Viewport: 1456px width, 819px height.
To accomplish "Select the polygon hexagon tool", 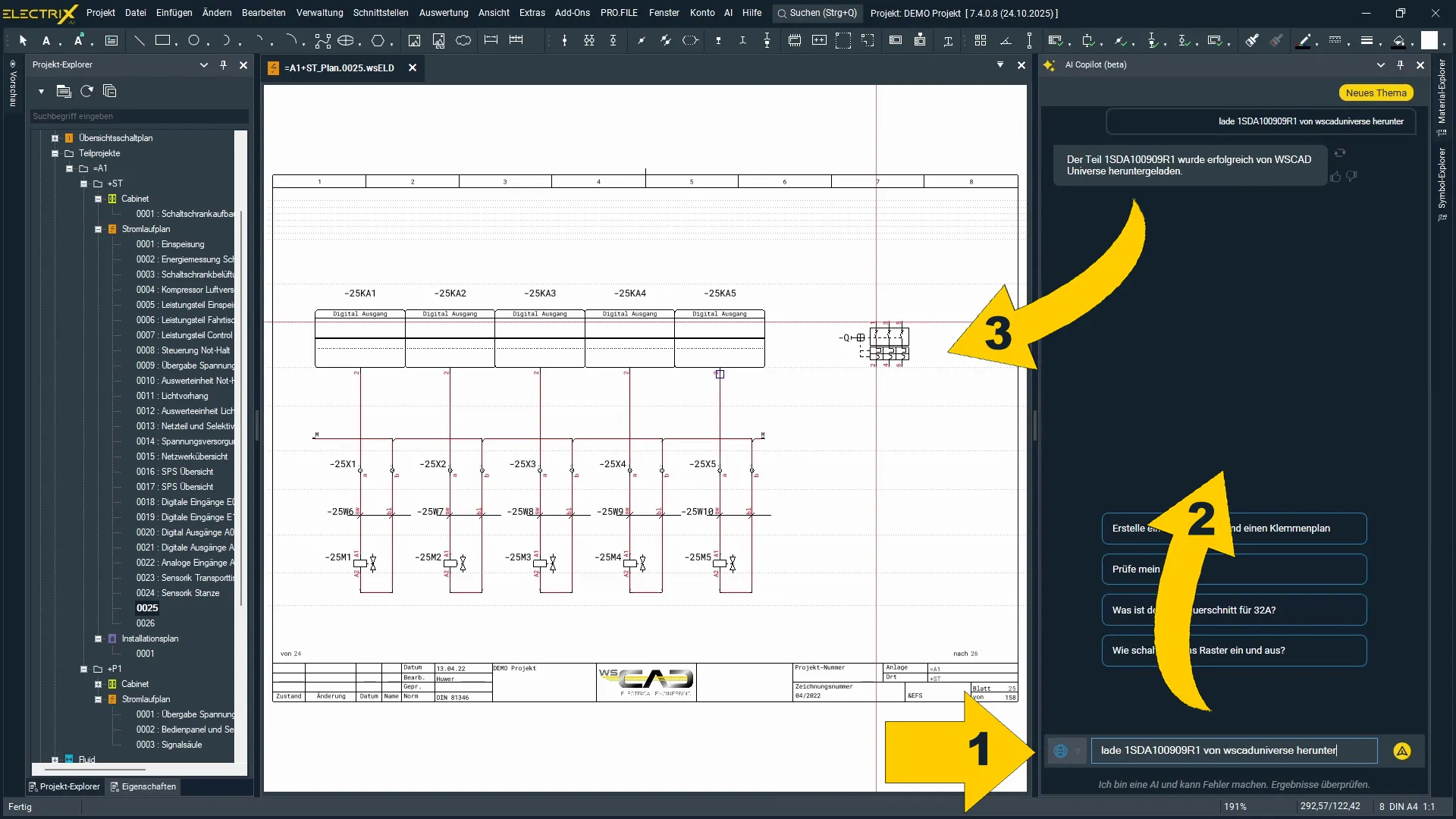I will (x=378, y=40).
